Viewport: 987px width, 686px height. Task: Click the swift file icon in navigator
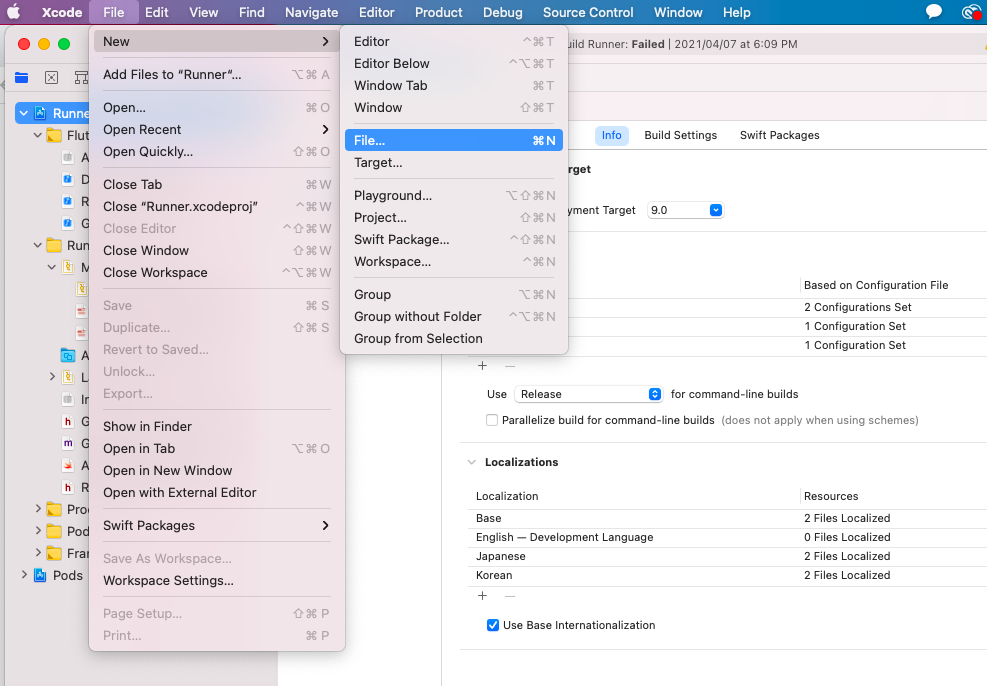pyautogui.click(x=68, y=465)
